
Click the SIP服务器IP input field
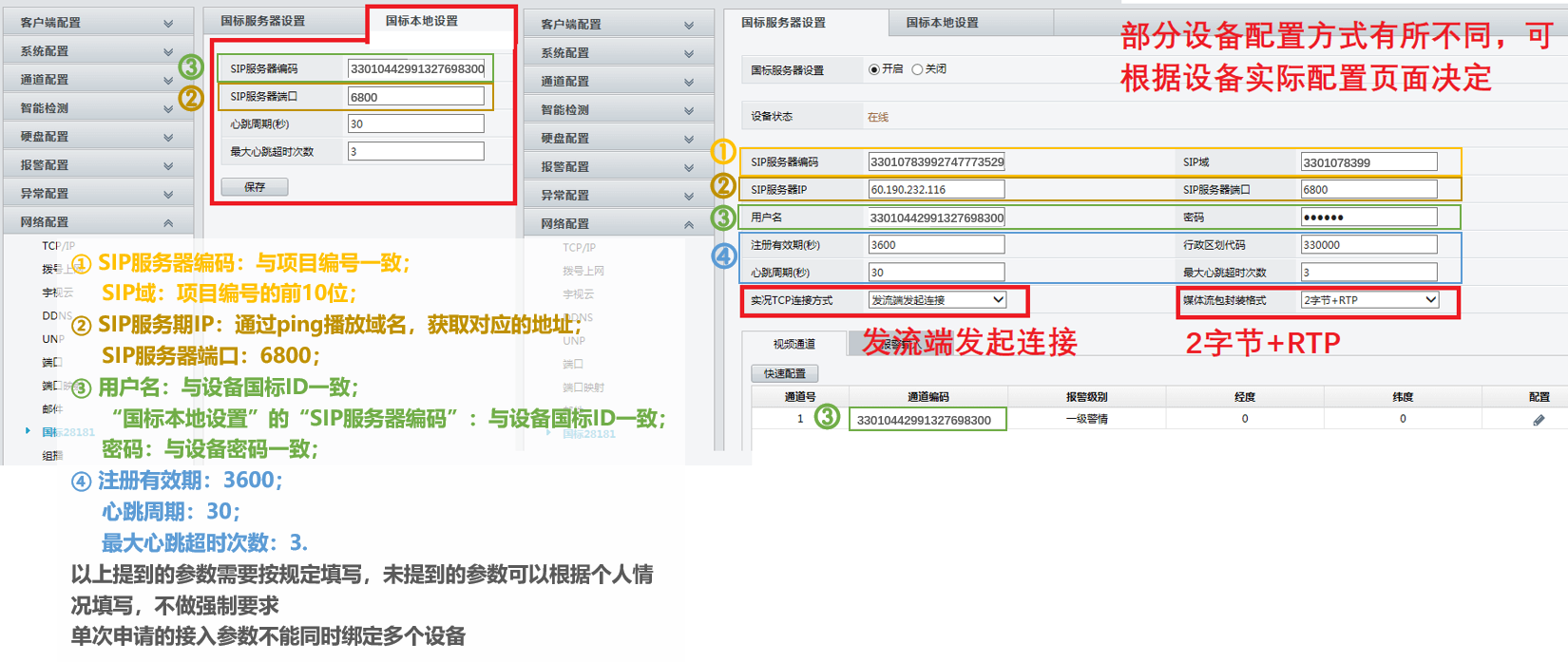937,189
